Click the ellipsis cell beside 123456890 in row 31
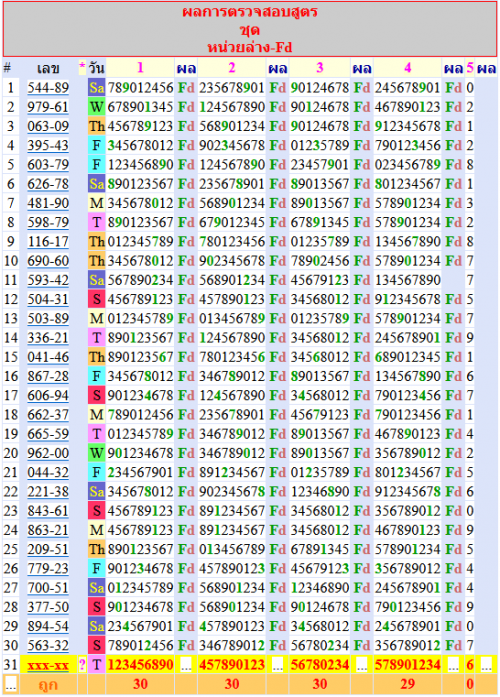The width and height of the screenshot is (500, 697). click(186, 665)
